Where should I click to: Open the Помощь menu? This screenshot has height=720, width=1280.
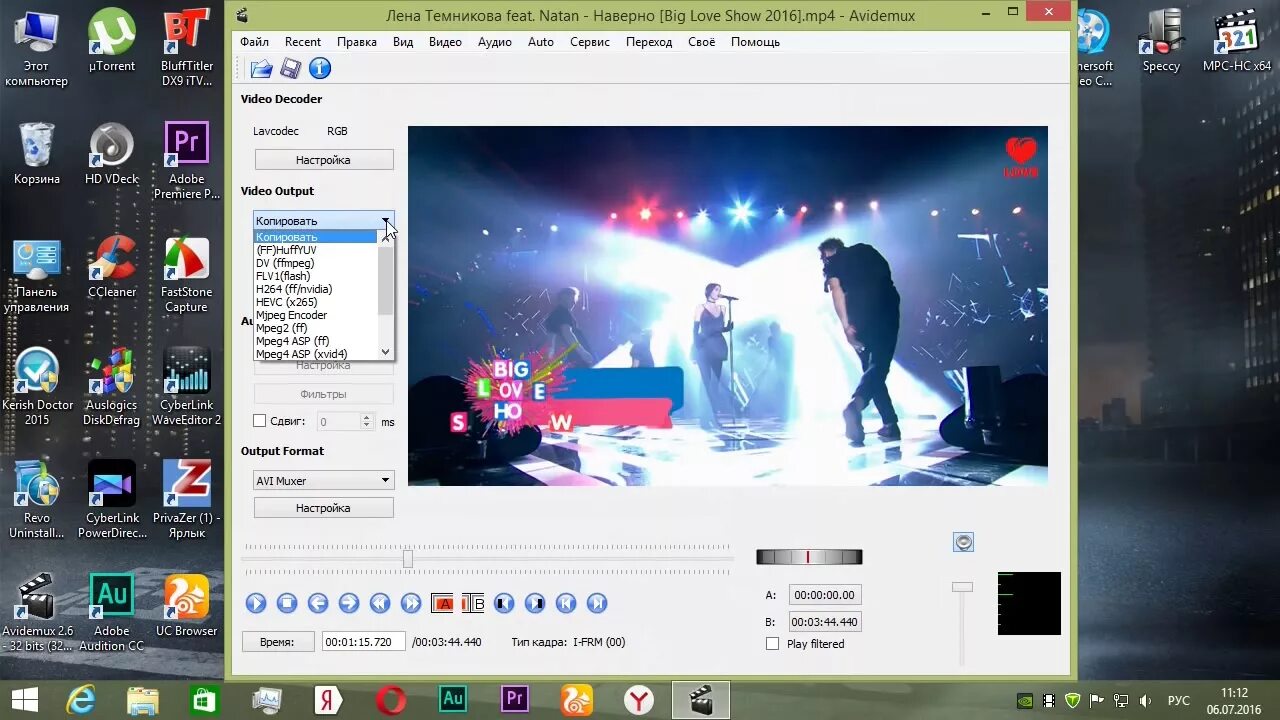[x=755, y=42]
